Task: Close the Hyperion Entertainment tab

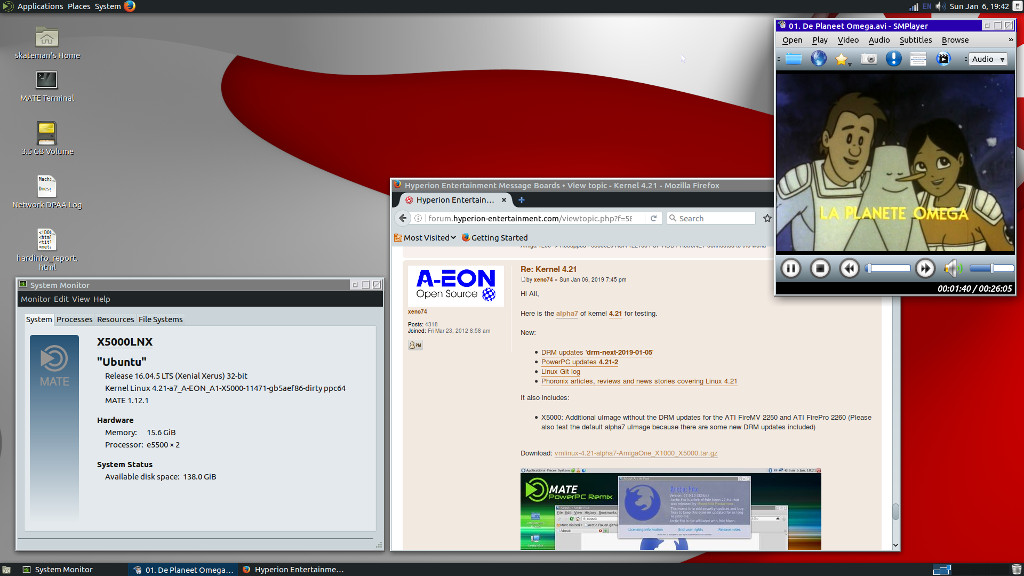Action: (504, 200)
